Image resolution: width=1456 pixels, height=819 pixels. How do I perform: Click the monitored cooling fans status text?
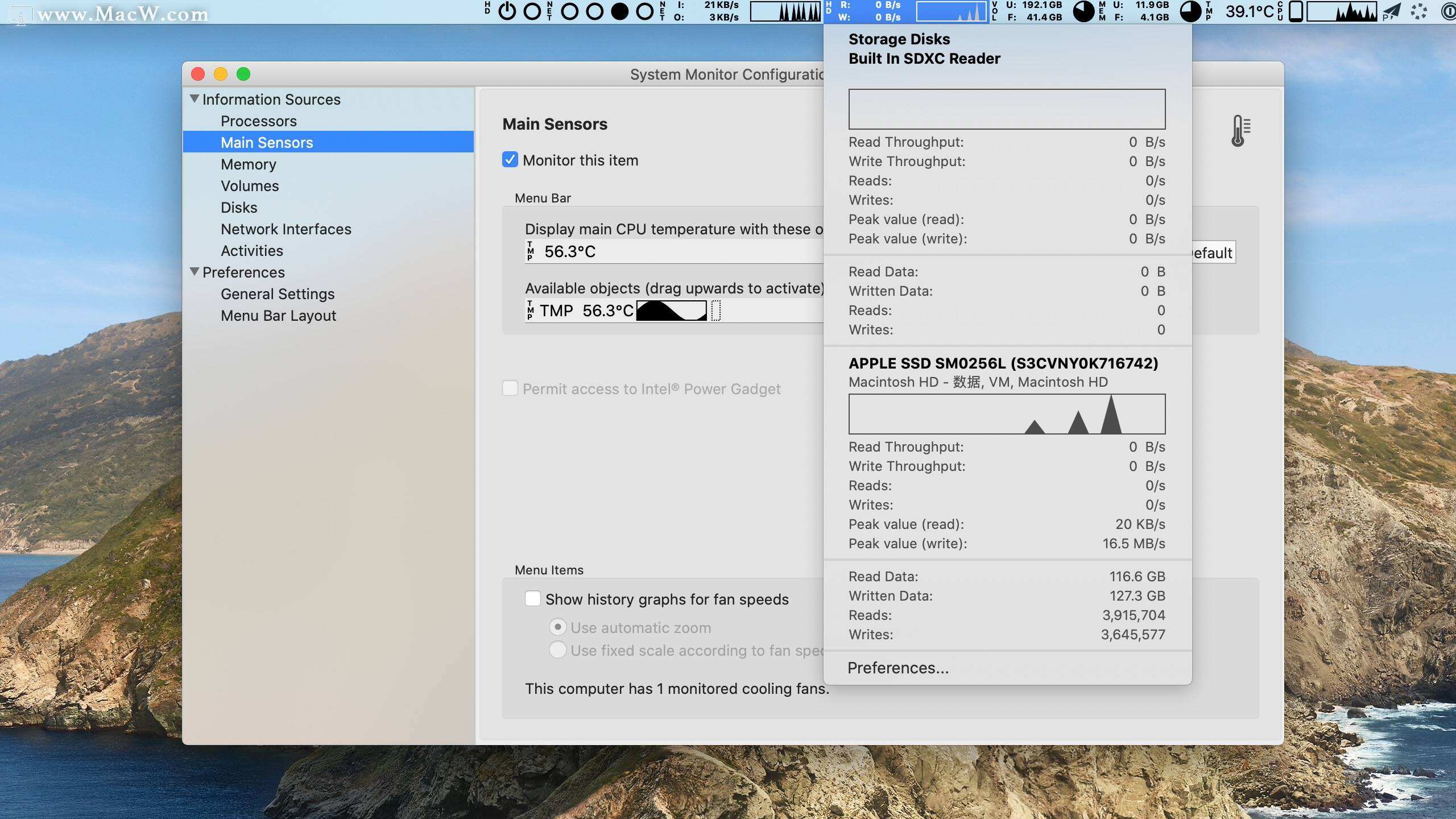(x=677, y=689)
